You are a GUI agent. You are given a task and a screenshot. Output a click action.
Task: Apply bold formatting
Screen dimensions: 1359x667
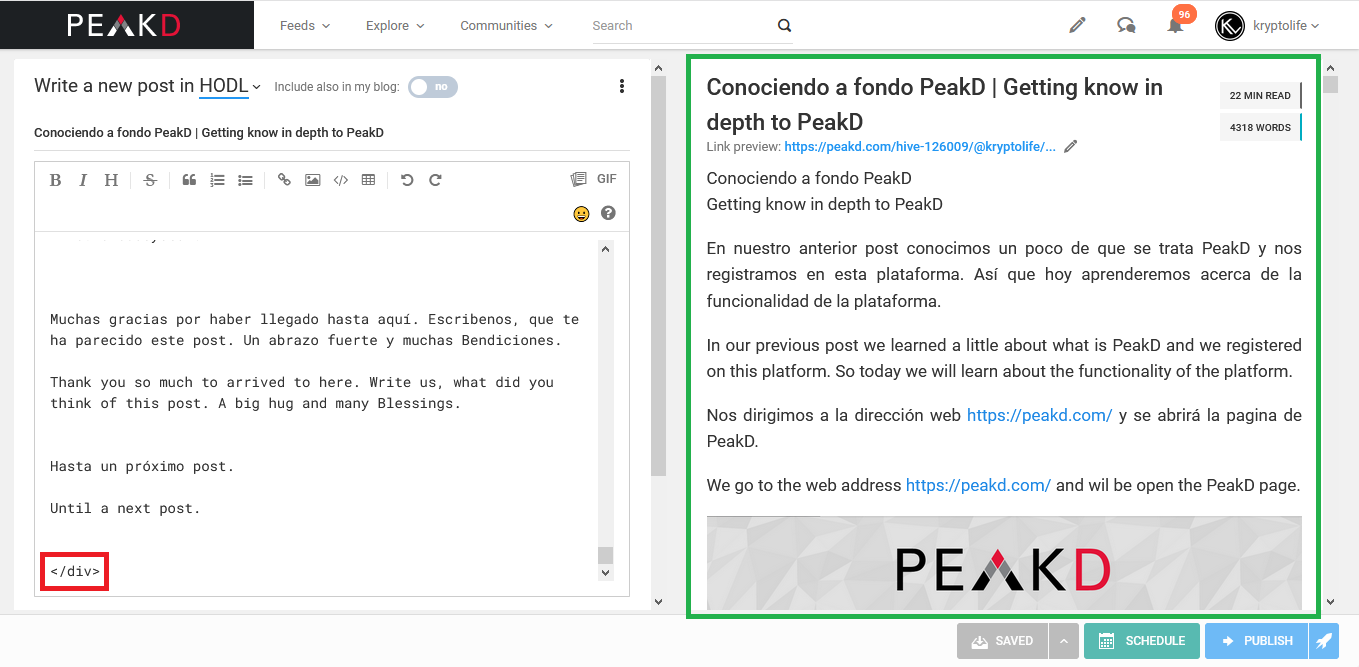[x=55, y=180]
